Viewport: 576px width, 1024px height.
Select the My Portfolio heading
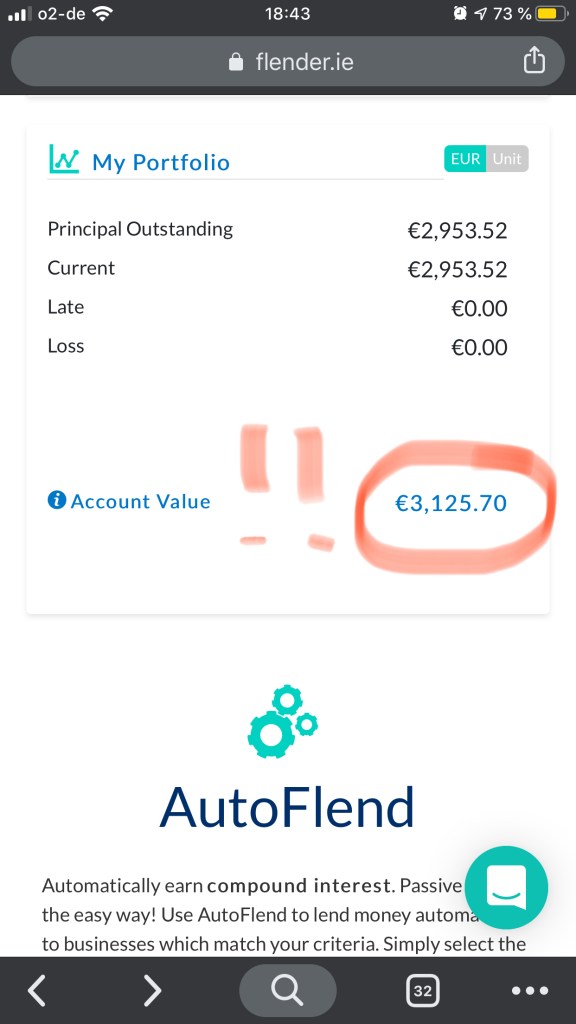point(160,160)
